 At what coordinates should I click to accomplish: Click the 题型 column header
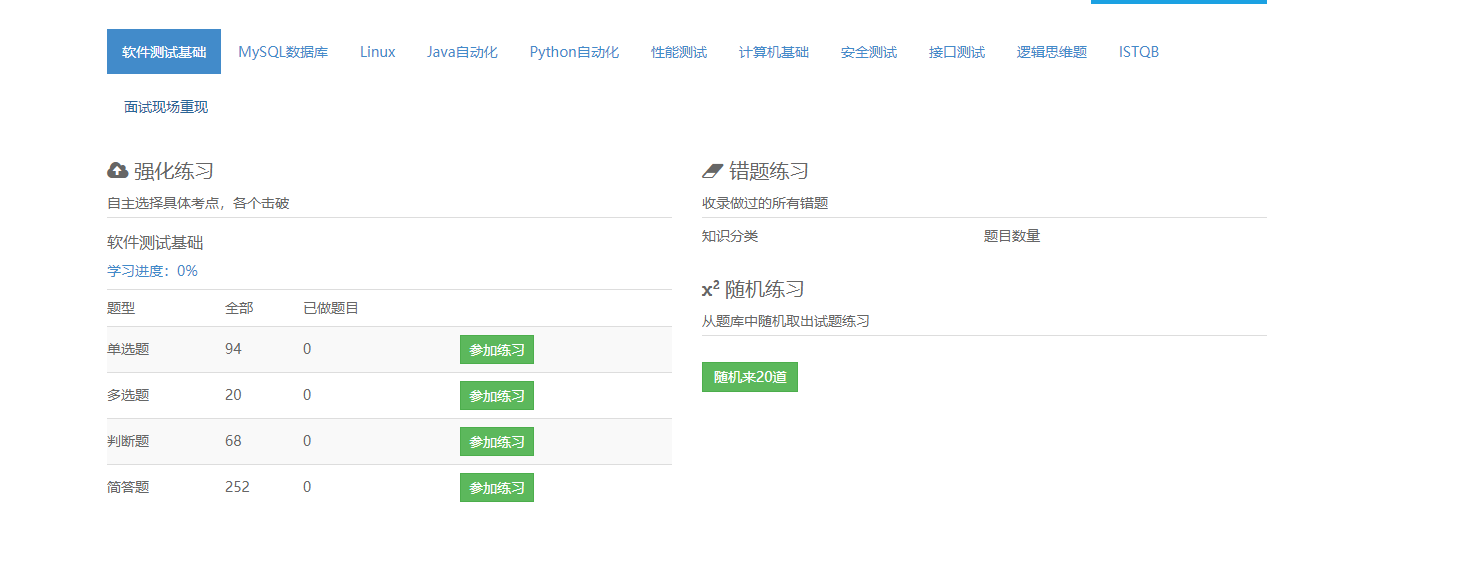tap(121, 308)
